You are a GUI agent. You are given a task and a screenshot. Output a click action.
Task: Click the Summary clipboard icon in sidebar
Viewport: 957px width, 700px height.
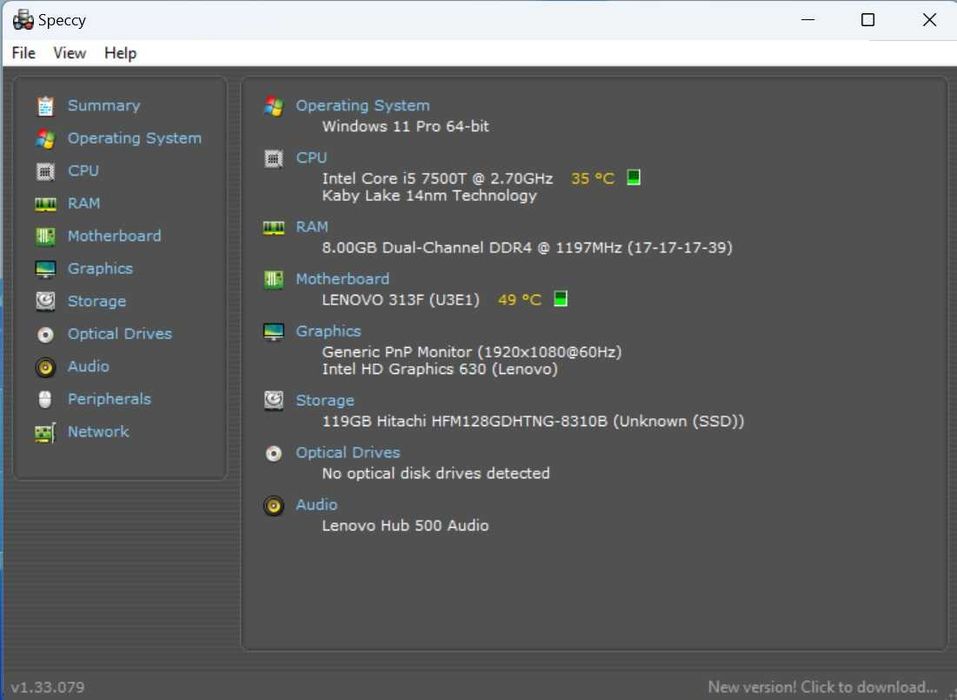pos(45,106)
